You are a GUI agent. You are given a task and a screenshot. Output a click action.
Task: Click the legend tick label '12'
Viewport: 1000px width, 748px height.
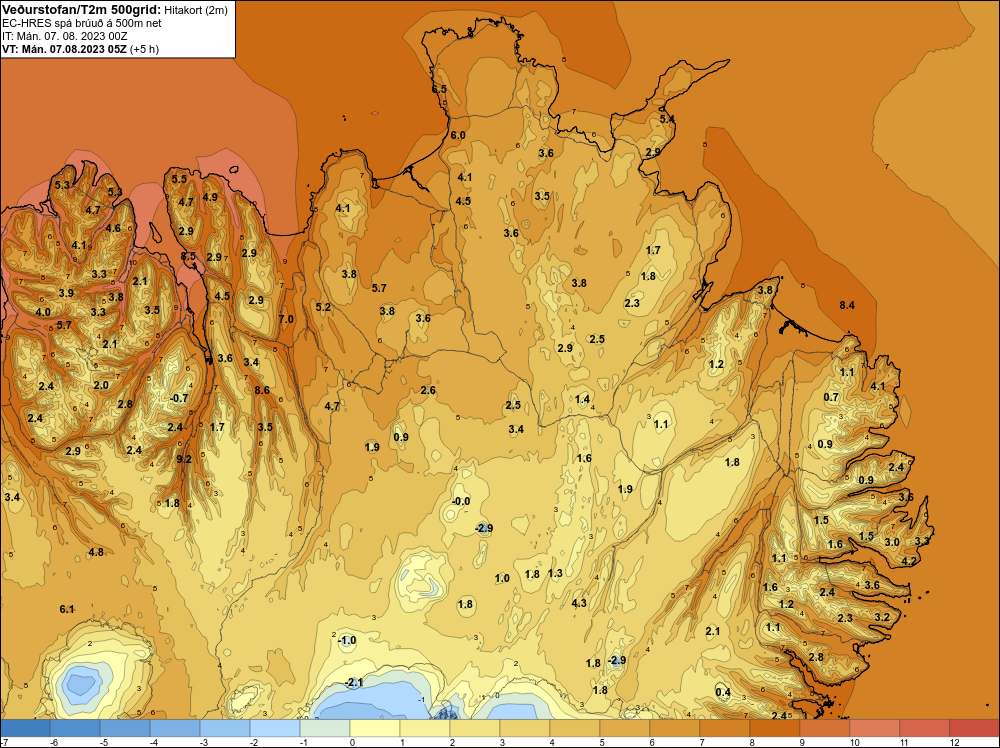tap(954, 743)
